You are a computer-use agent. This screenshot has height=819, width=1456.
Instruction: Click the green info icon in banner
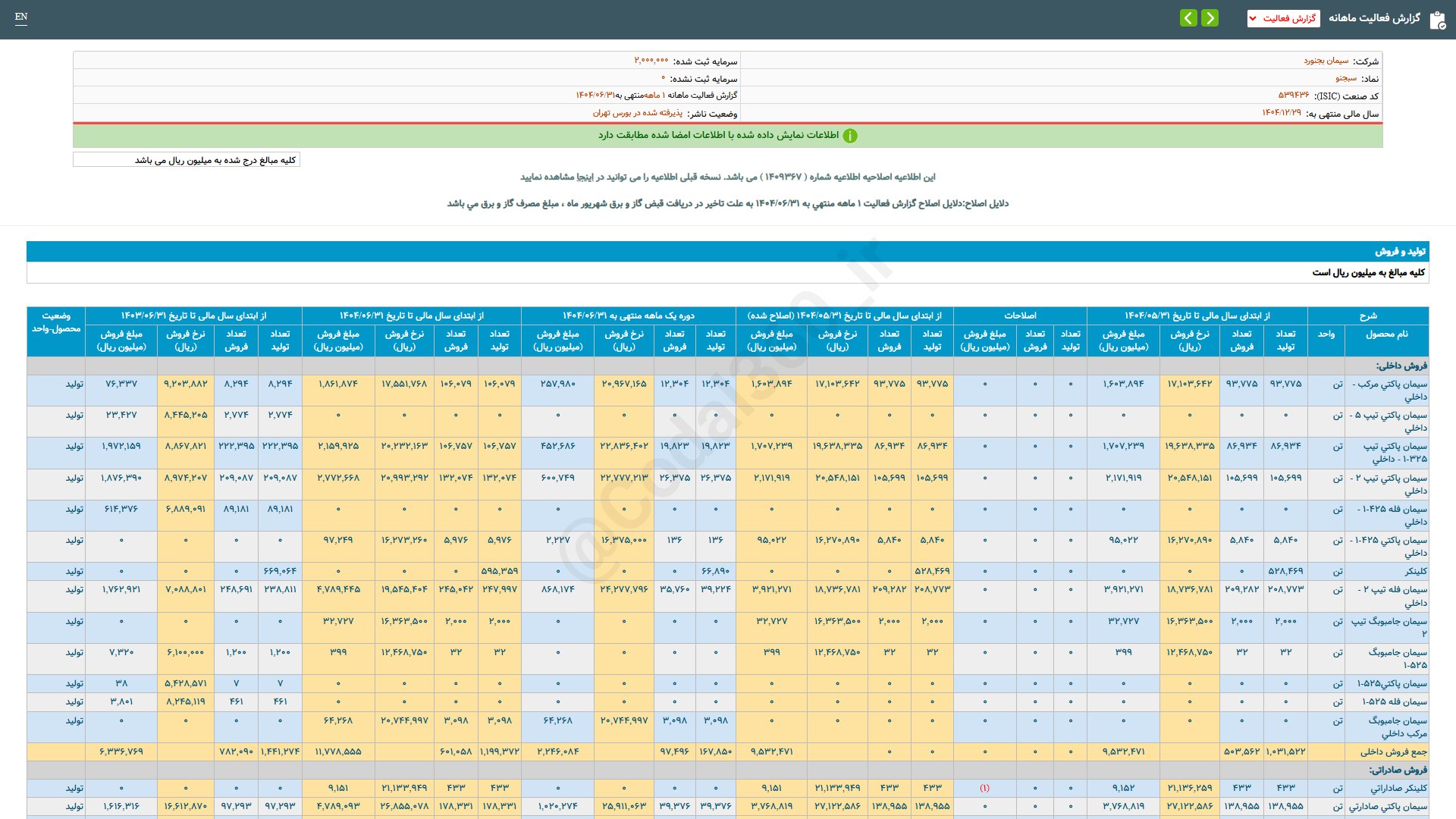[x=850, y=136]
